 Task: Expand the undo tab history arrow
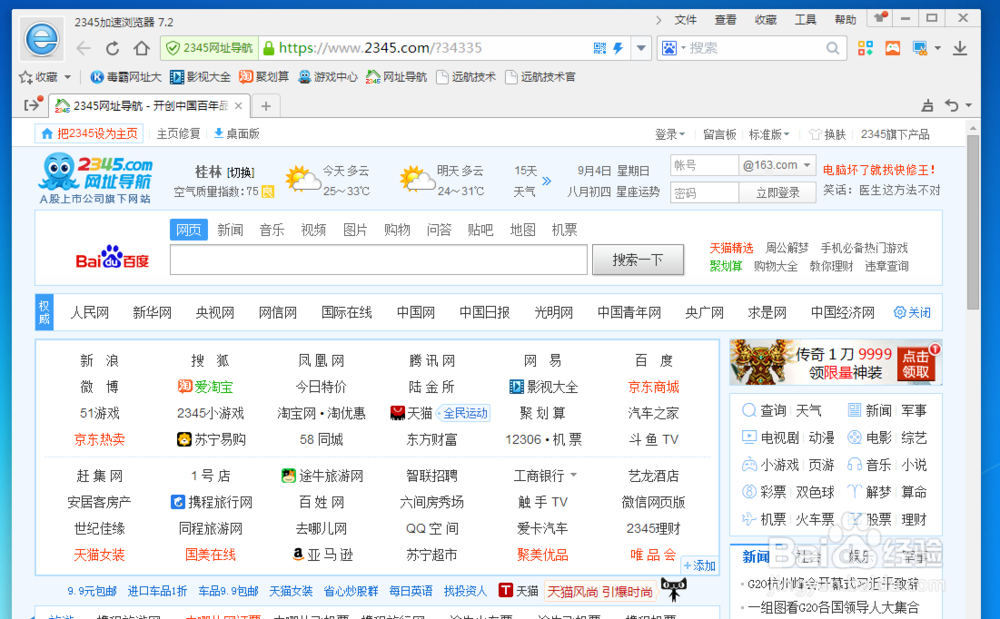click(969, 105)
